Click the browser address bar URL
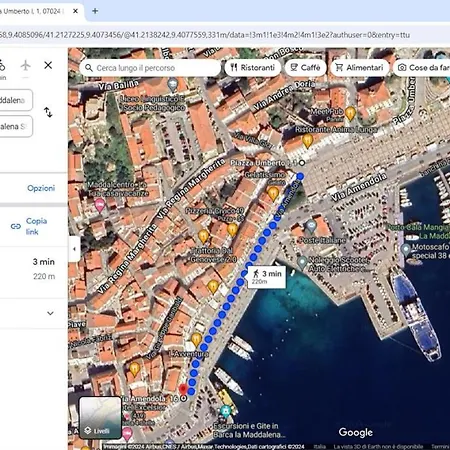Viewport: 450px width, 450px height. [x=205, y=35]
